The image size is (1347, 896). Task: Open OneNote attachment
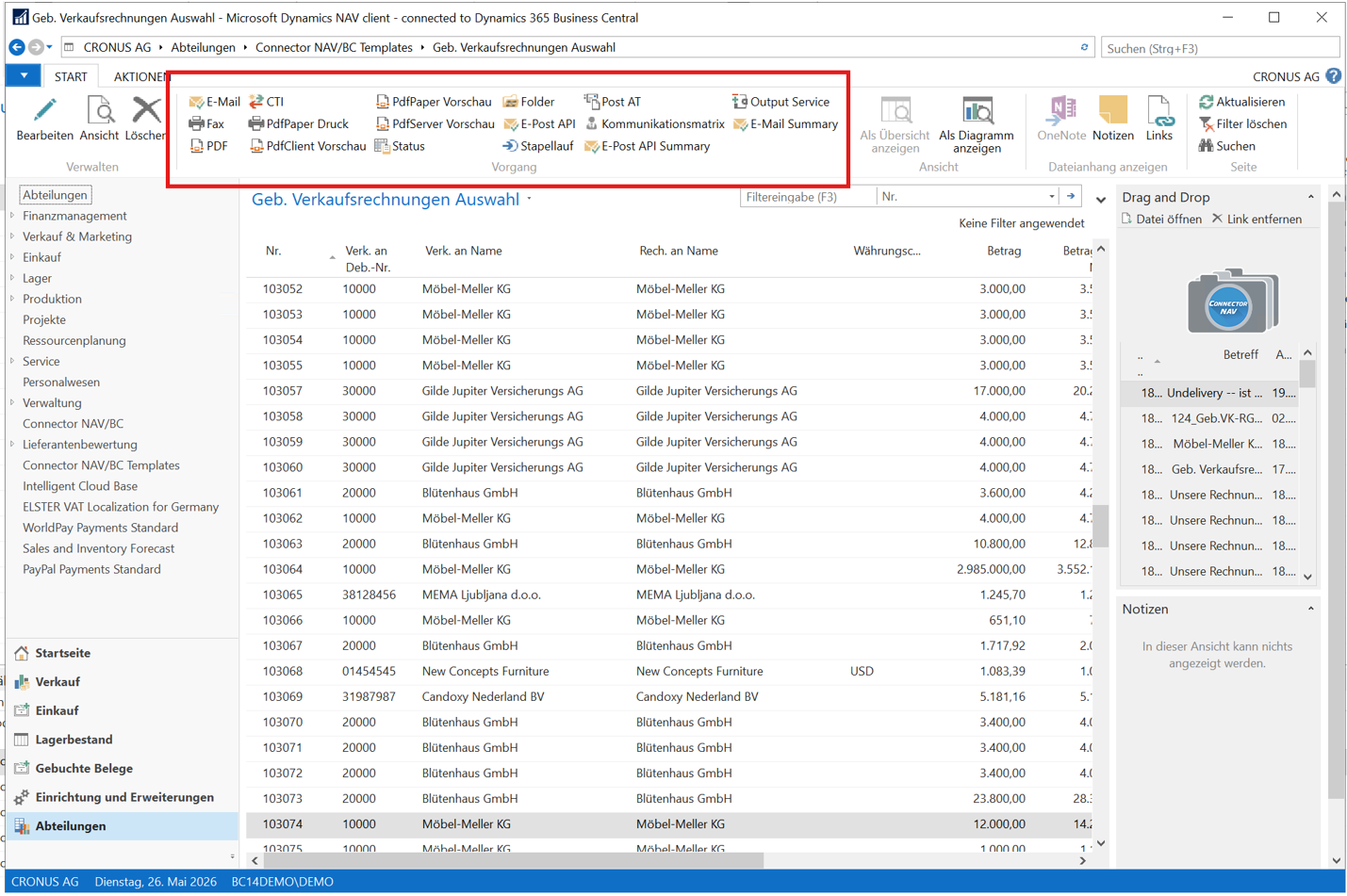point(1061,120)
